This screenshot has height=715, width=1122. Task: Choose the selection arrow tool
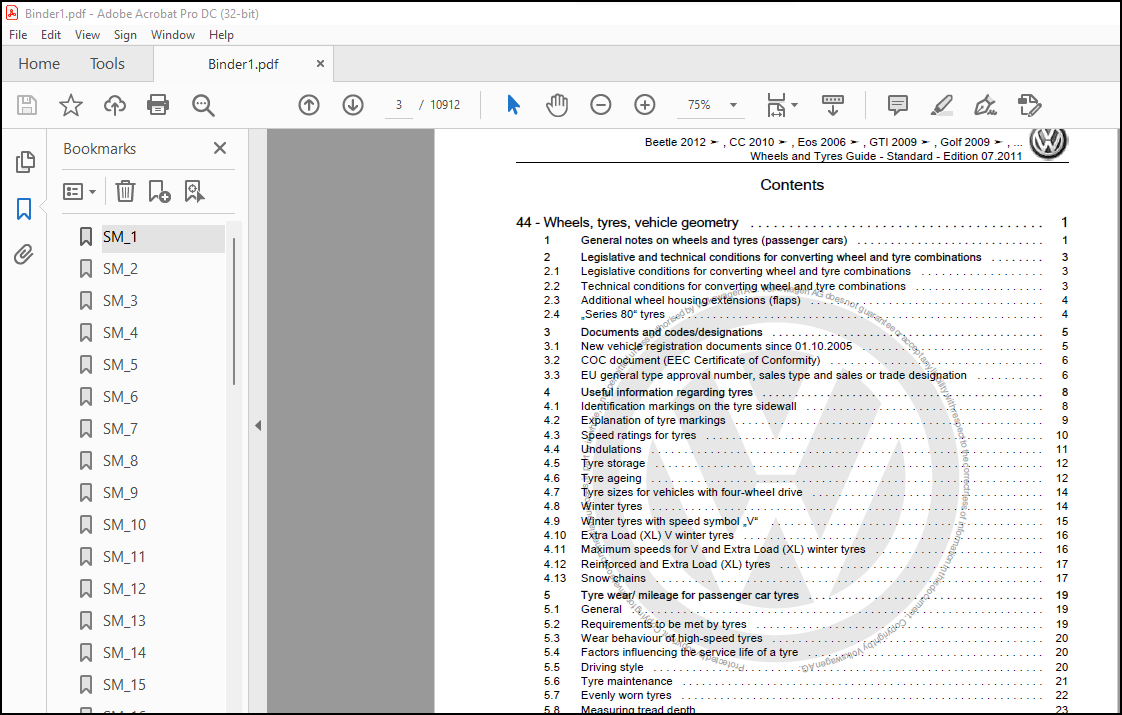pyautogui.click(x=513, y=105)
